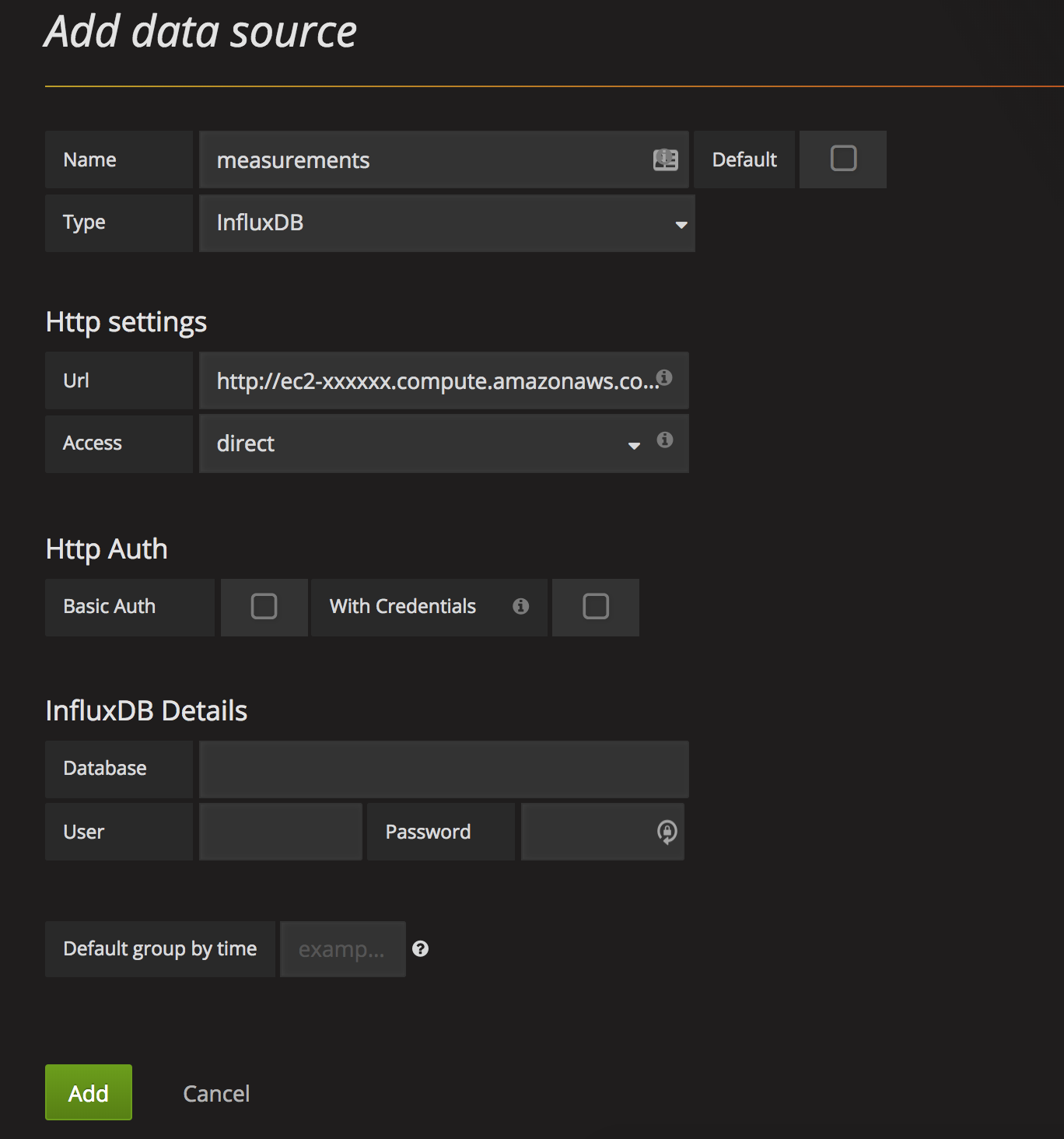Click the caret arrow on the Type dropdown
The height and width of the screenshot is (1139, 1064).
tap(681, 224)
